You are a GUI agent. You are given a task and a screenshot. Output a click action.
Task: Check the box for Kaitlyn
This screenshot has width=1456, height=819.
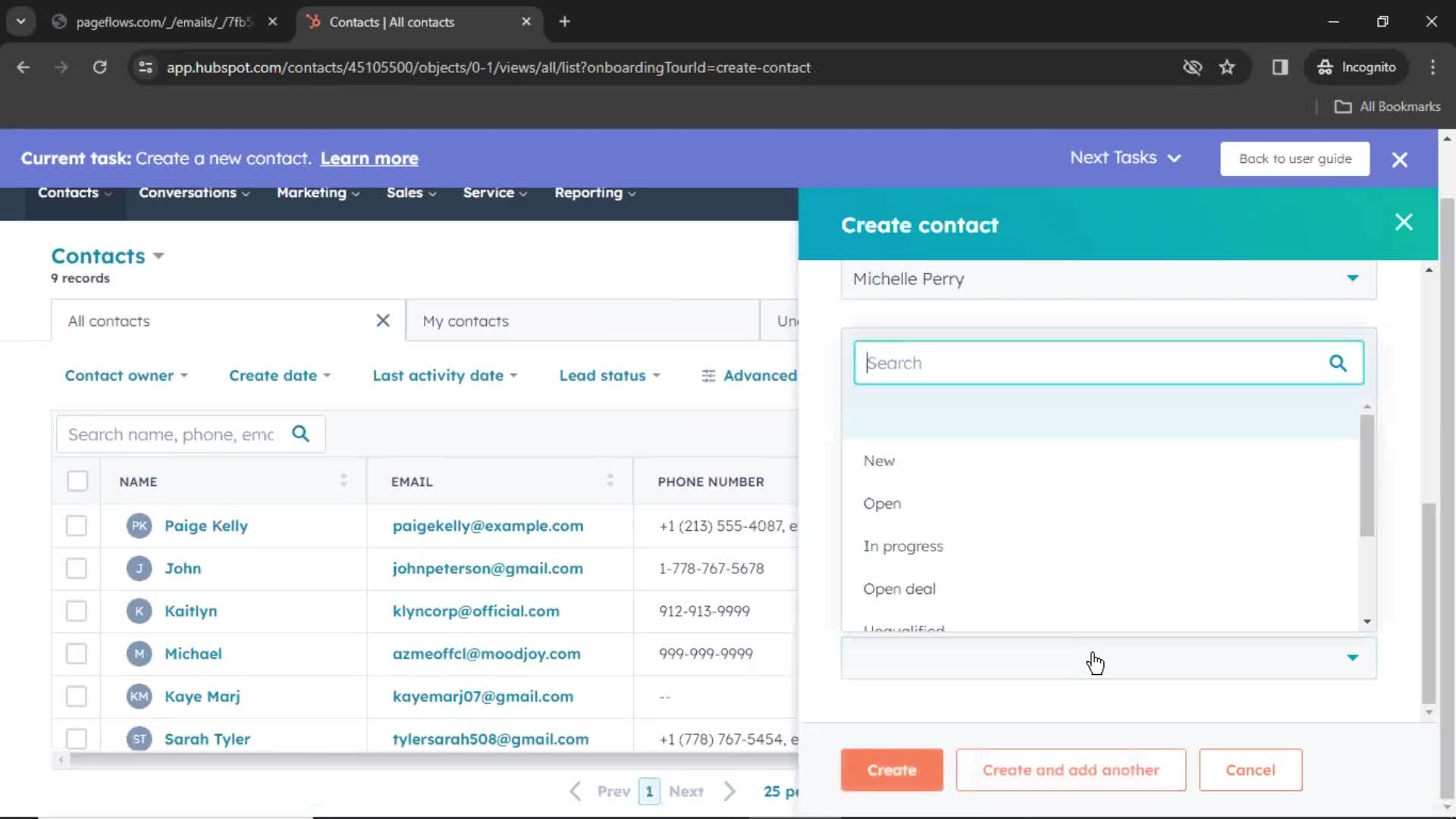(x=77, y=611)
